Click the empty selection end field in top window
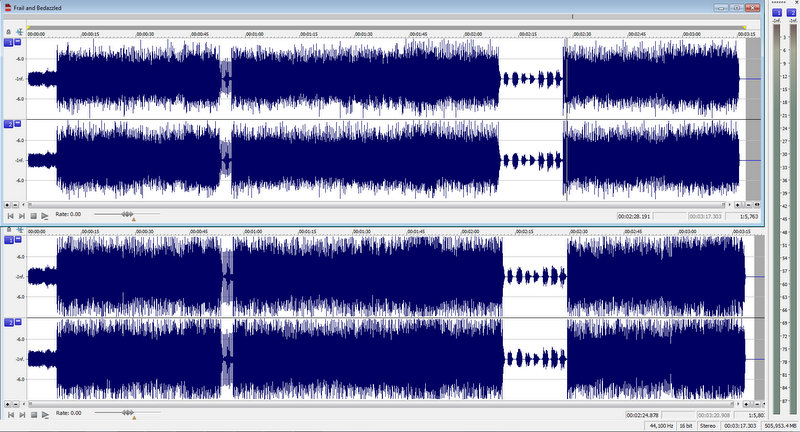The image size is (800, 432). [670, 217]
